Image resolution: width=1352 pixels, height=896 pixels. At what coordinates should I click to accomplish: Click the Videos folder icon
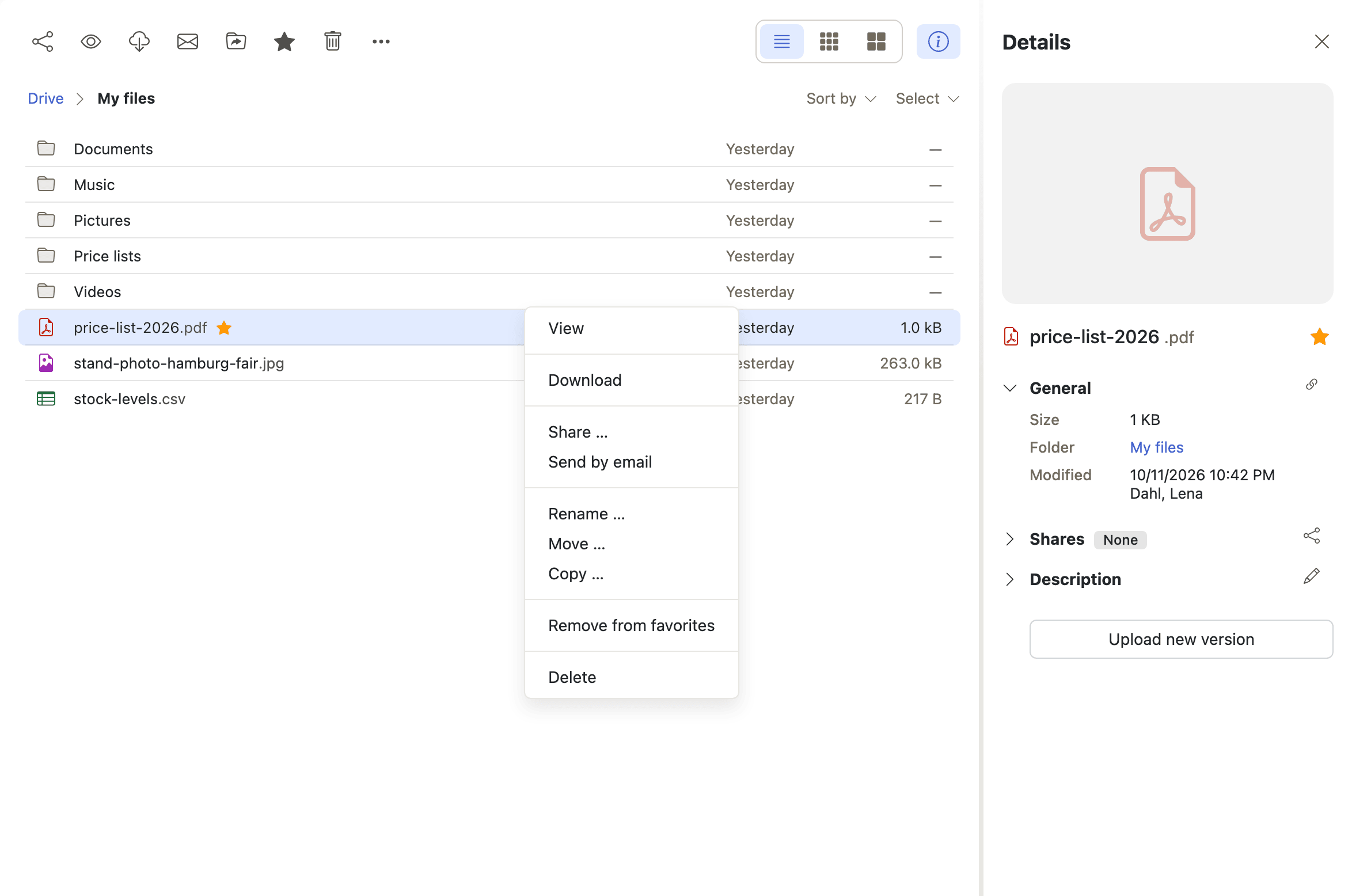click(x=46, y=291)
